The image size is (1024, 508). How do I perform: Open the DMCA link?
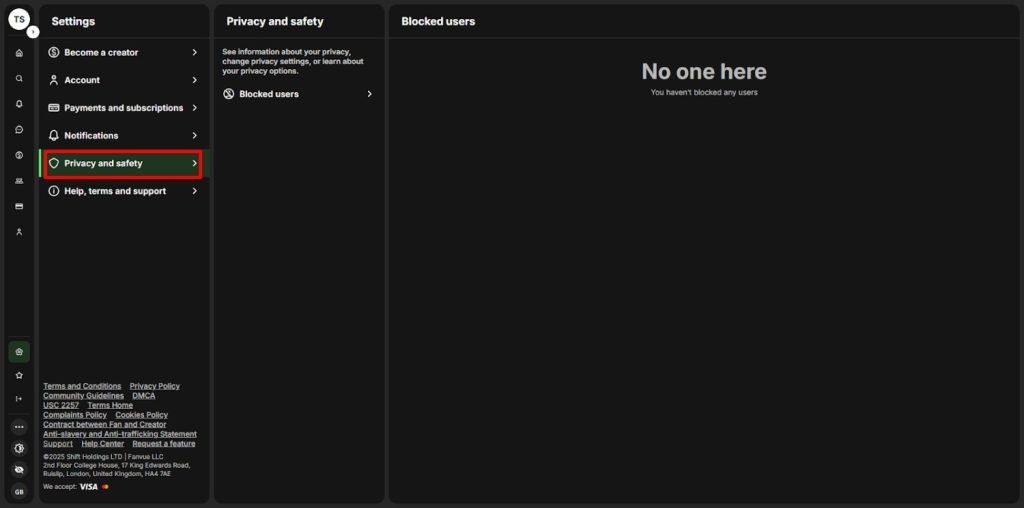144,396
